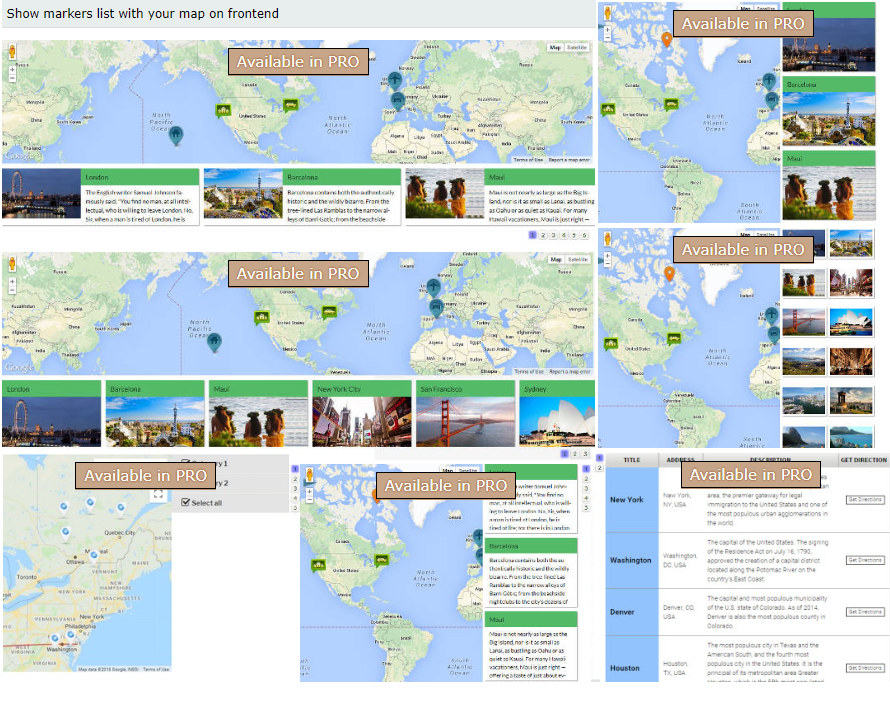The height and width of the screenshot is (708, 890).
Task: Toggle the Select all checkbox
Action: 186,502
